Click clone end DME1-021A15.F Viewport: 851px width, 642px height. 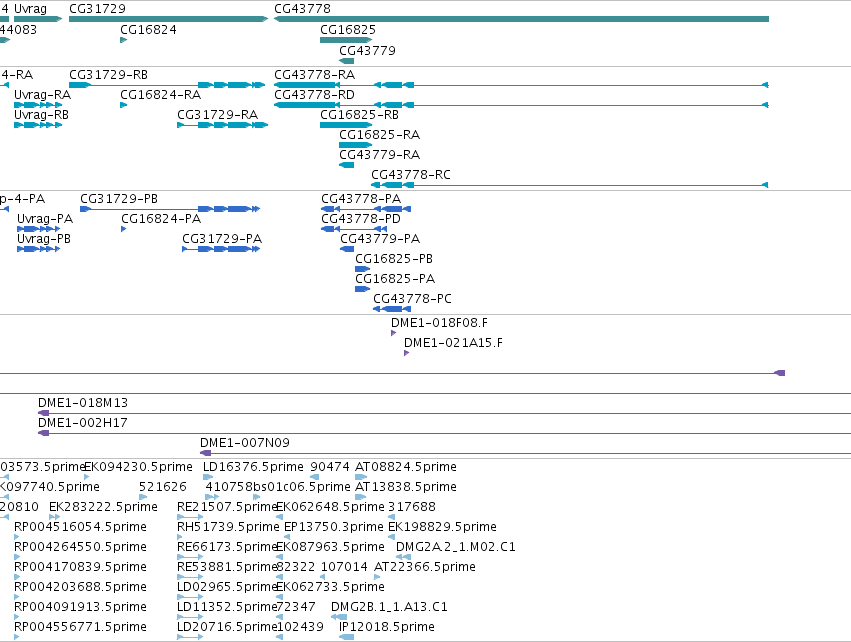point(407,353)
